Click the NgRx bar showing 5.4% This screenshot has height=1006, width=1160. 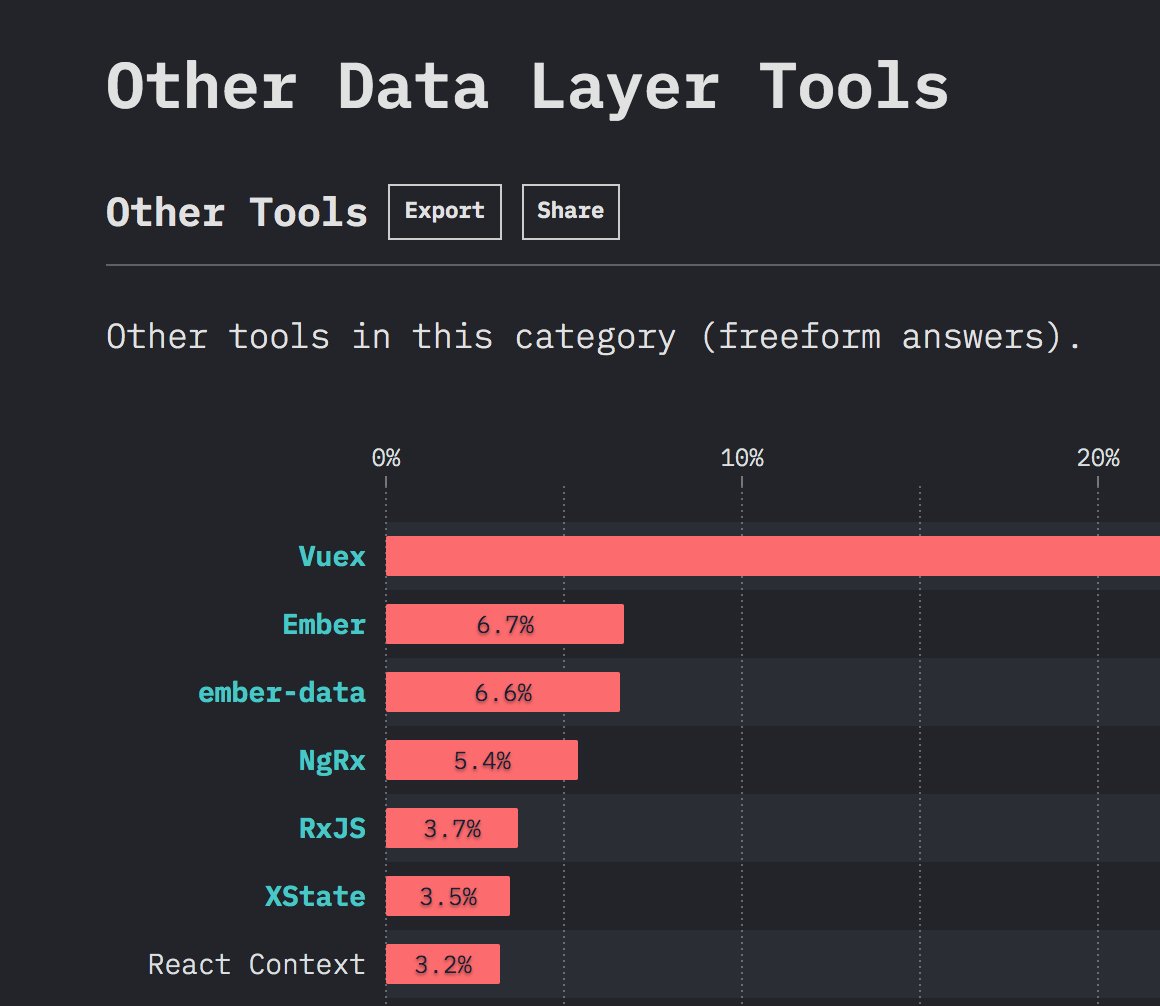coord(480,760)
